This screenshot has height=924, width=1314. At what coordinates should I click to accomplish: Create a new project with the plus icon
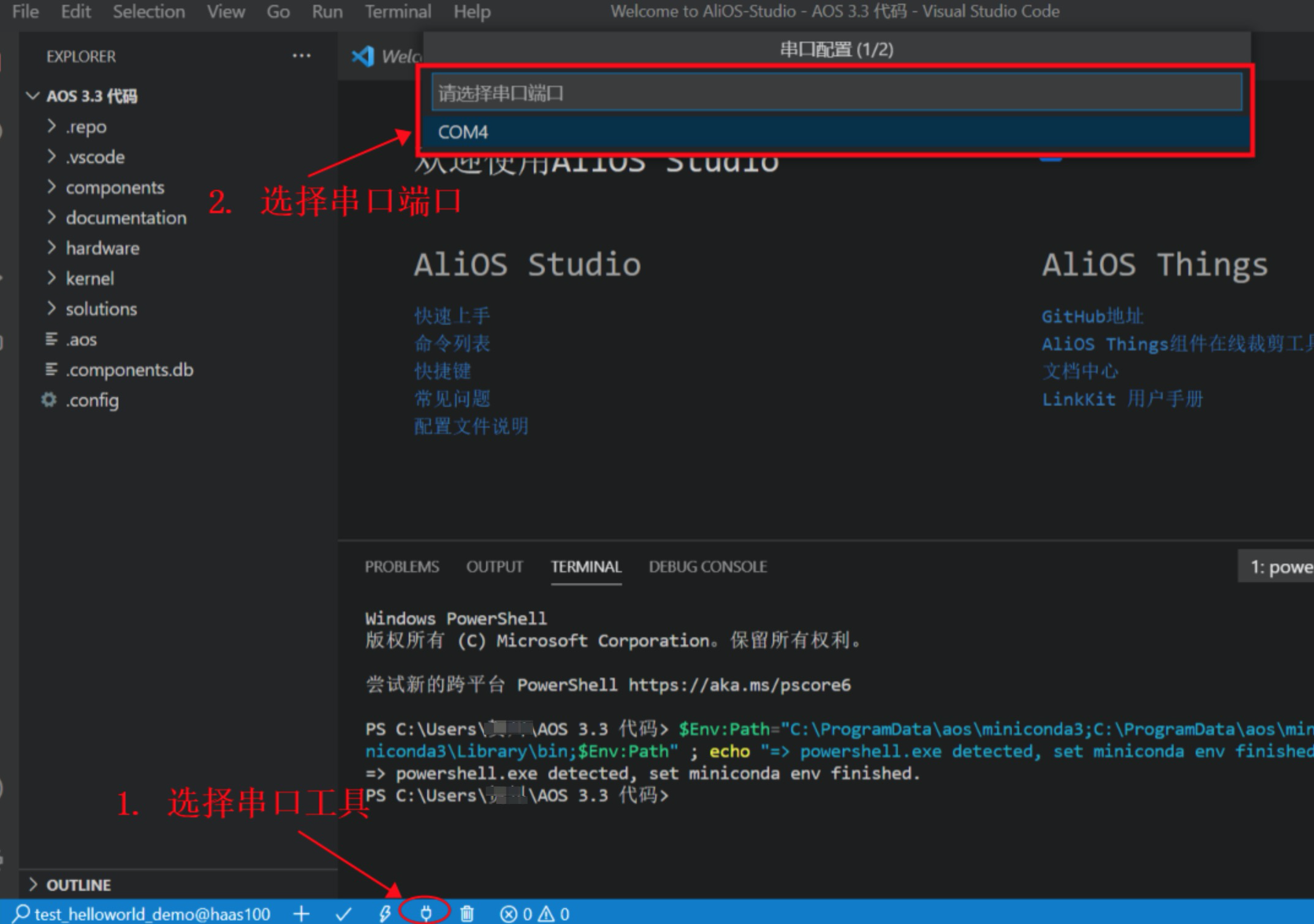pyautogui.click(x=302, y=913)
